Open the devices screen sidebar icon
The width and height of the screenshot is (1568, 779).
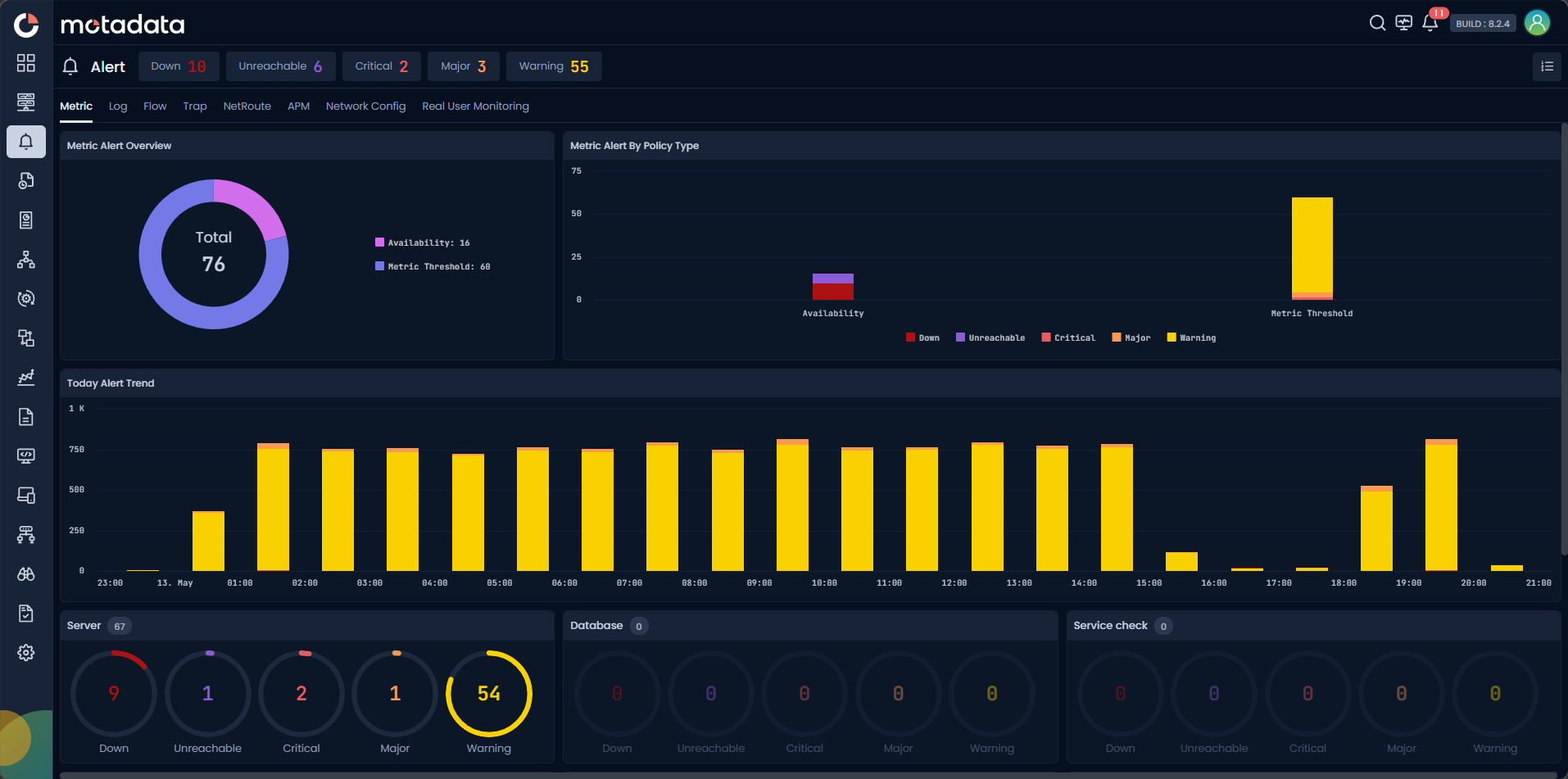26,496
